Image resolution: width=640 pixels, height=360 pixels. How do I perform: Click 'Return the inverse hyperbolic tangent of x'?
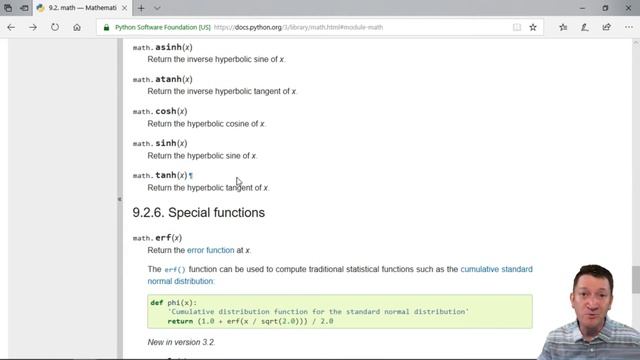click(x=222, y=91)
